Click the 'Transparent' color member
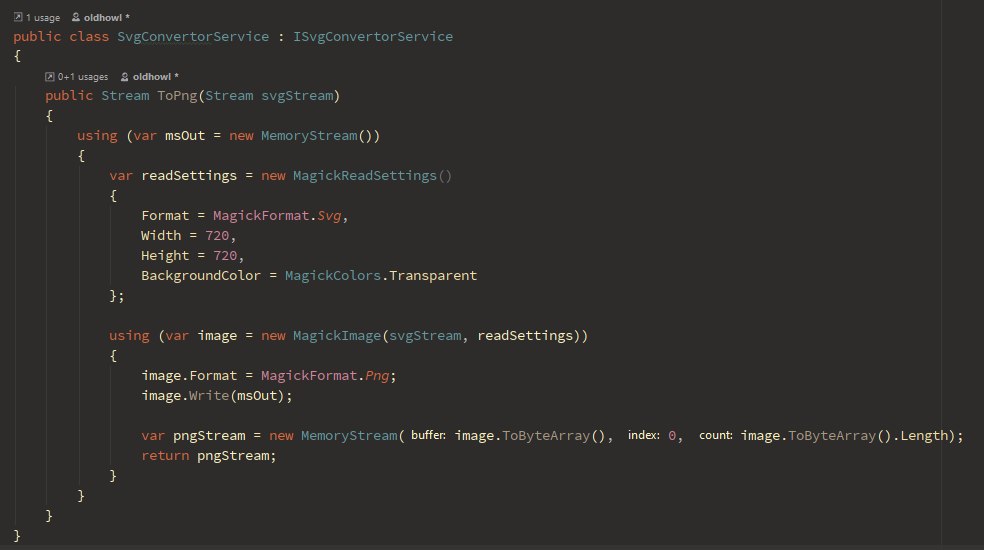Viewport: 984px width, 550px height. pos(433,276)
